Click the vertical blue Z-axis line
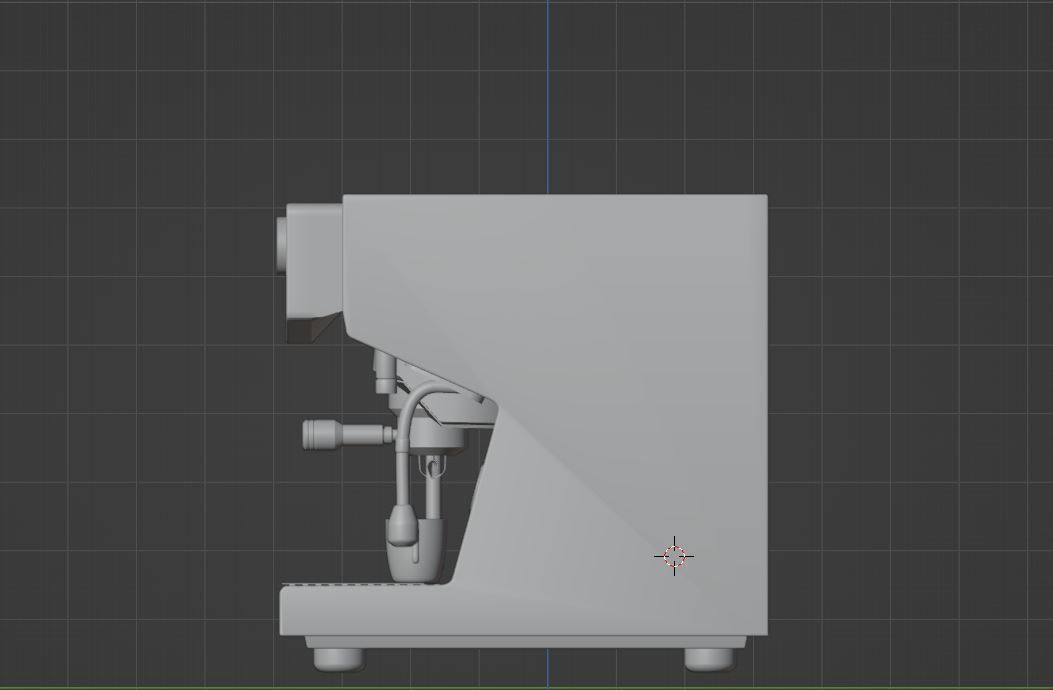This screenshot has height=690, width=1053. 548,100
